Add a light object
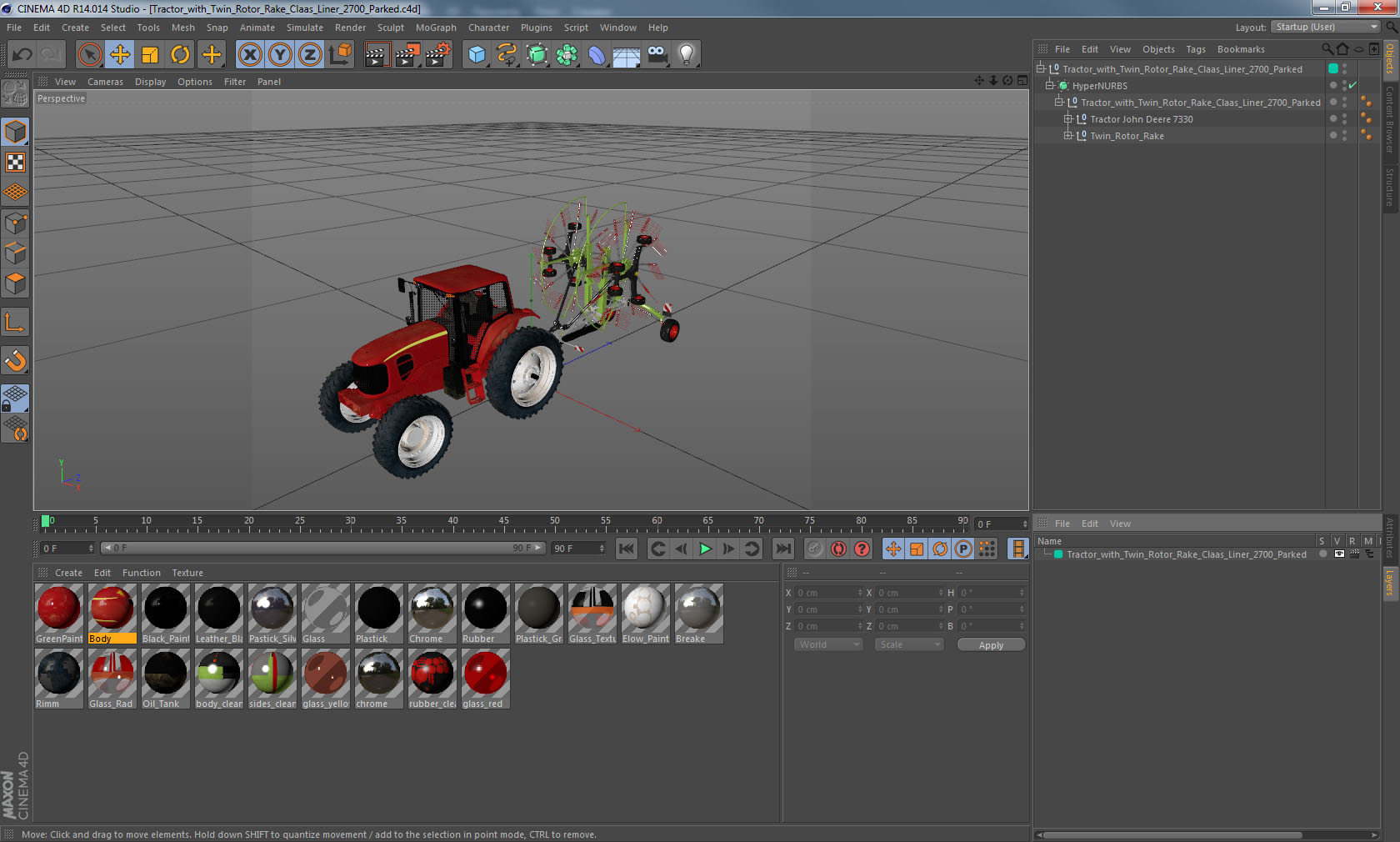The width and height of the screenshot is (1400, 842). tap(687, 55)
